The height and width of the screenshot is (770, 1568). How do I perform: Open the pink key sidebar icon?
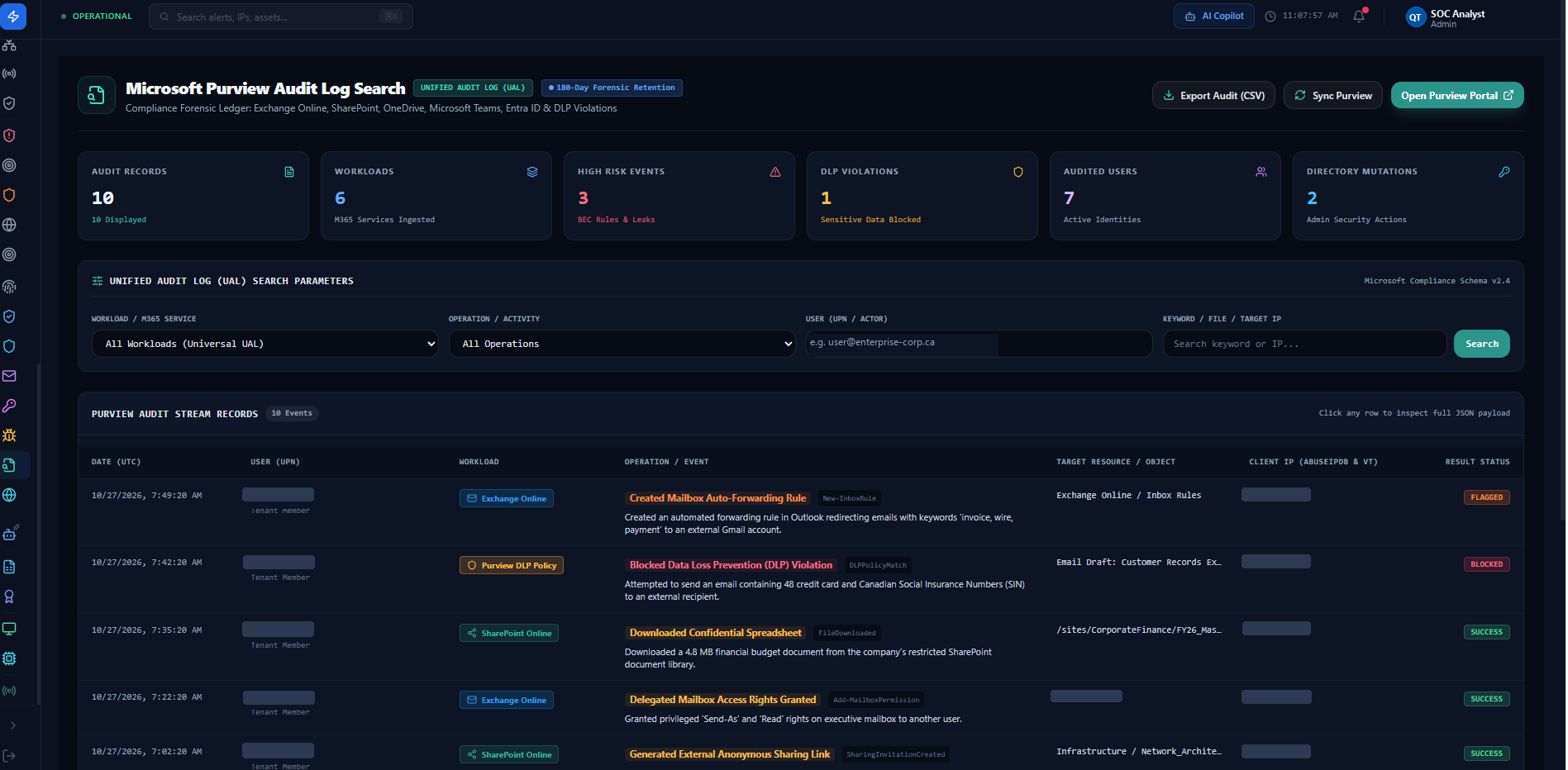9,406
